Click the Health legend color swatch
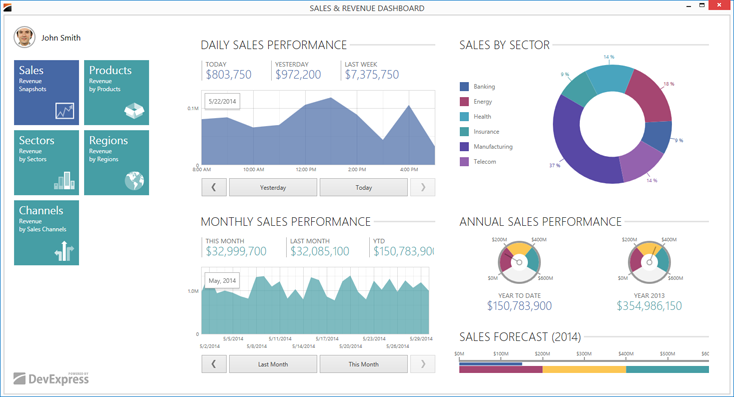734x397 pixels. pyautogui.click(x=464, y=117)
